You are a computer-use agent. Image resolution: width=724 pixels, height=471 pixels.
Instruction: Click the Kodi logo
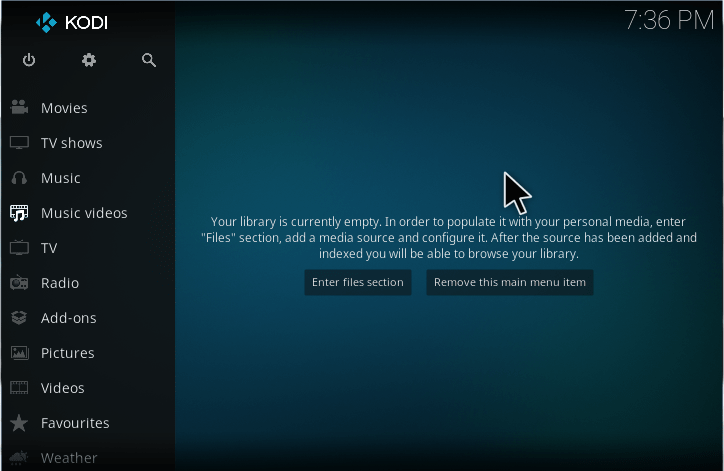point(72,22)
